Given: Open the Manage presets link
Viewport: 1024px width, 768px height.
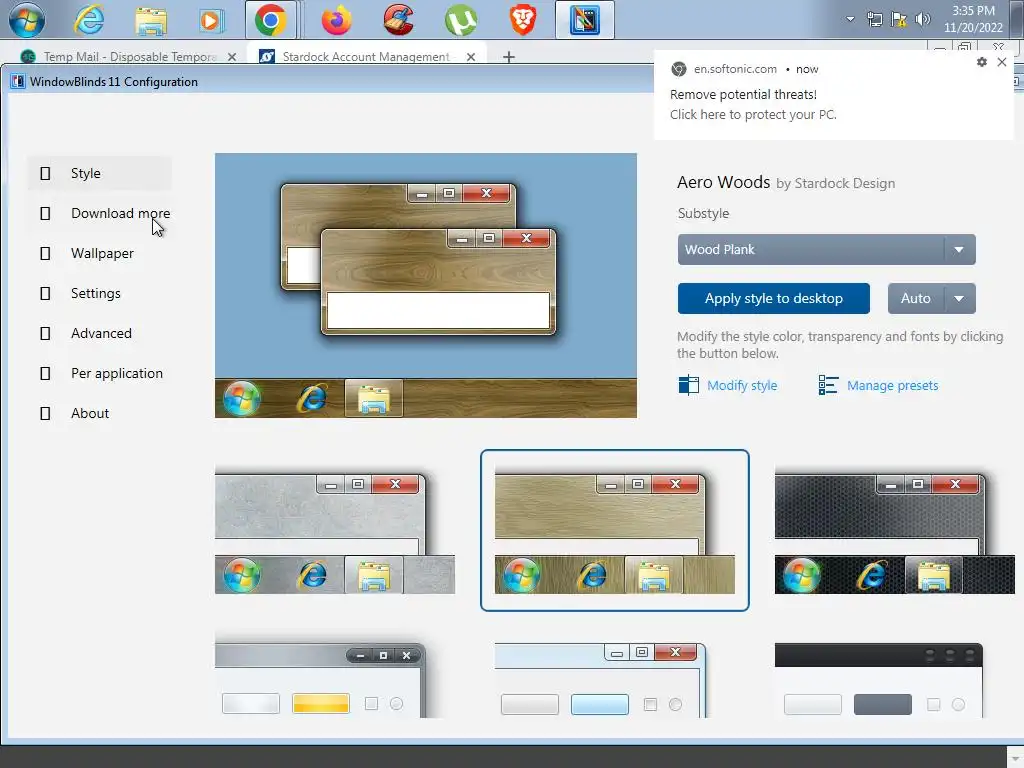Looking at the screenshot, I should point(892,385).
